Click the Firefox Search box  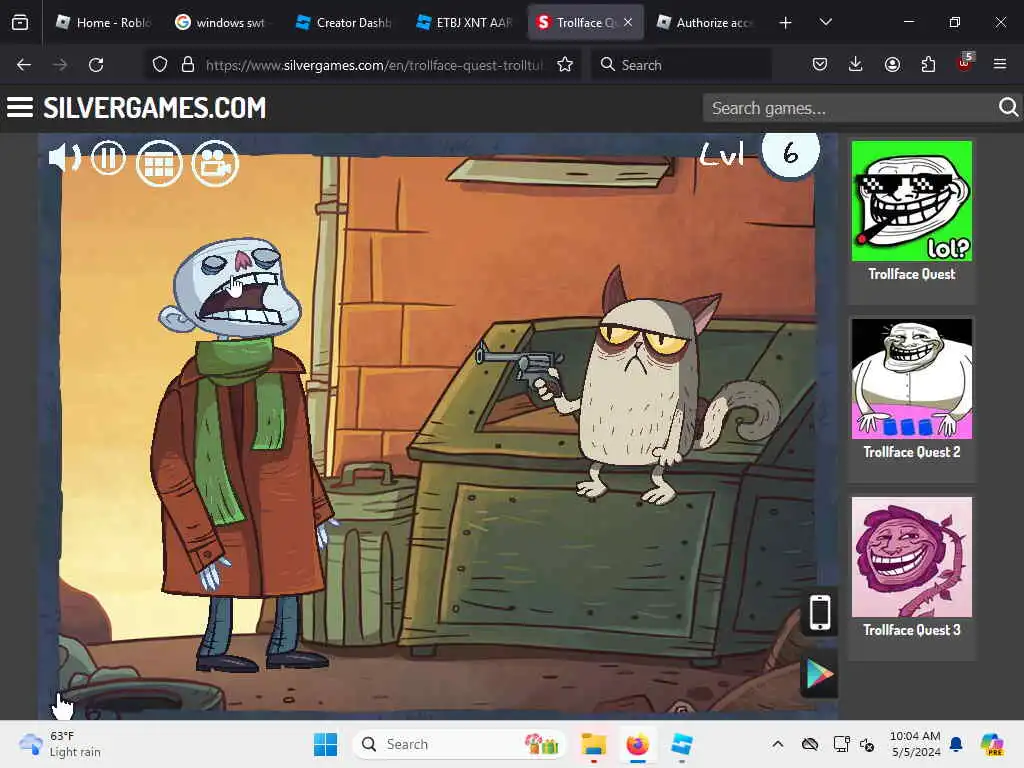pos(682,65)
